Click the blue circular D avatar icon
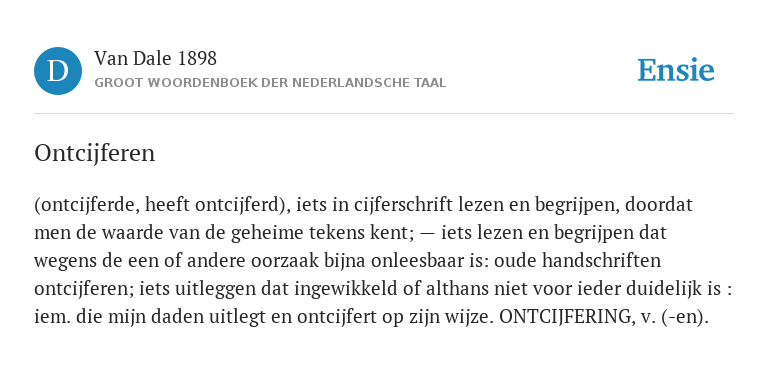 [58, 71]
